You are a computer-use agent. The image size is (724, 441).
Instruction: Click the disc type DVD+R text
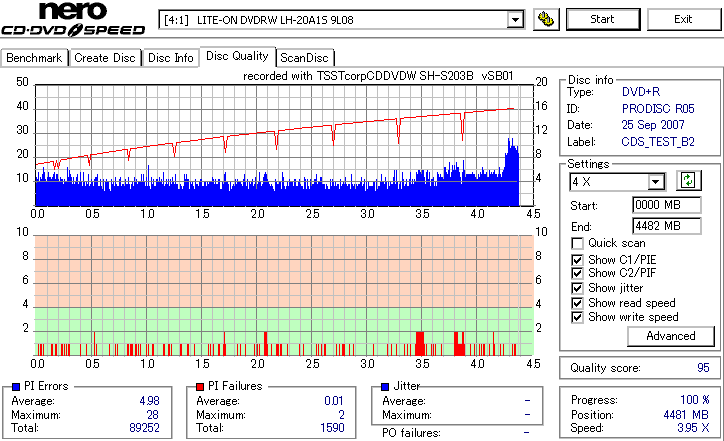tap(641, 92)
